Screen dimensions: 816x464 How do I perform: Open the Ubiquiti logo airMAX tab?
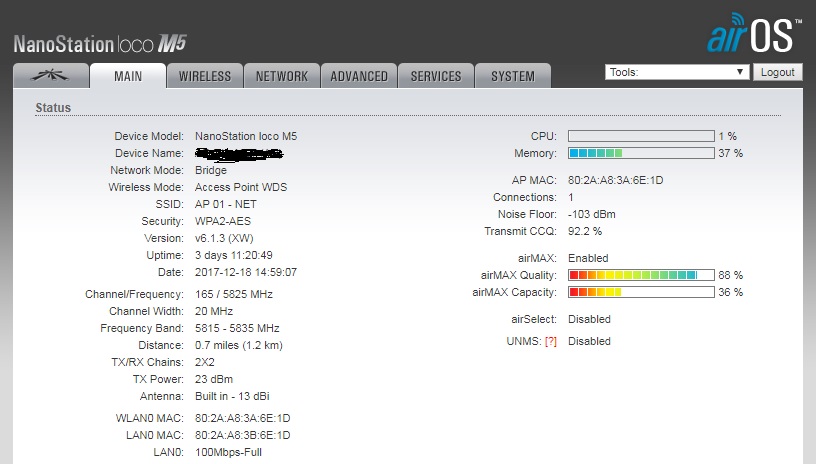[50, 76]
